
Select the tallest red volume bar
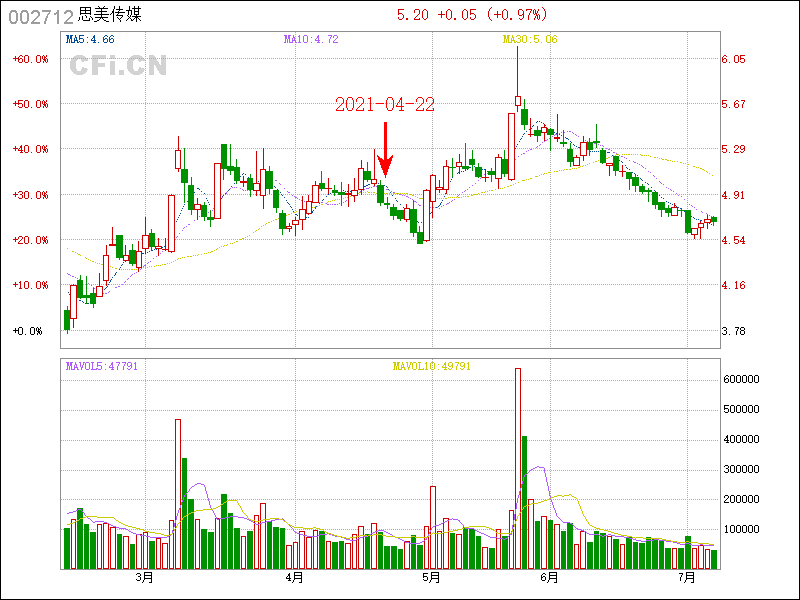tap(517, 468)
